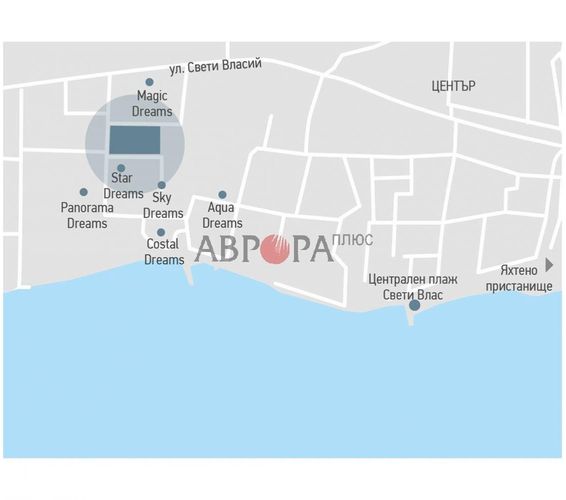Click the Panorama Dreams text label
Image resolution: width=566 pixels, height=500 pixels.
[x=87, y=216]
